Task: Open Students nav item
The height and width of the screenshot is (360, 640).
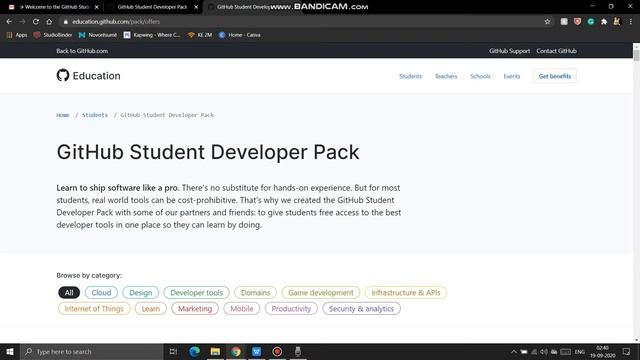Action: [x=410, y=76]
